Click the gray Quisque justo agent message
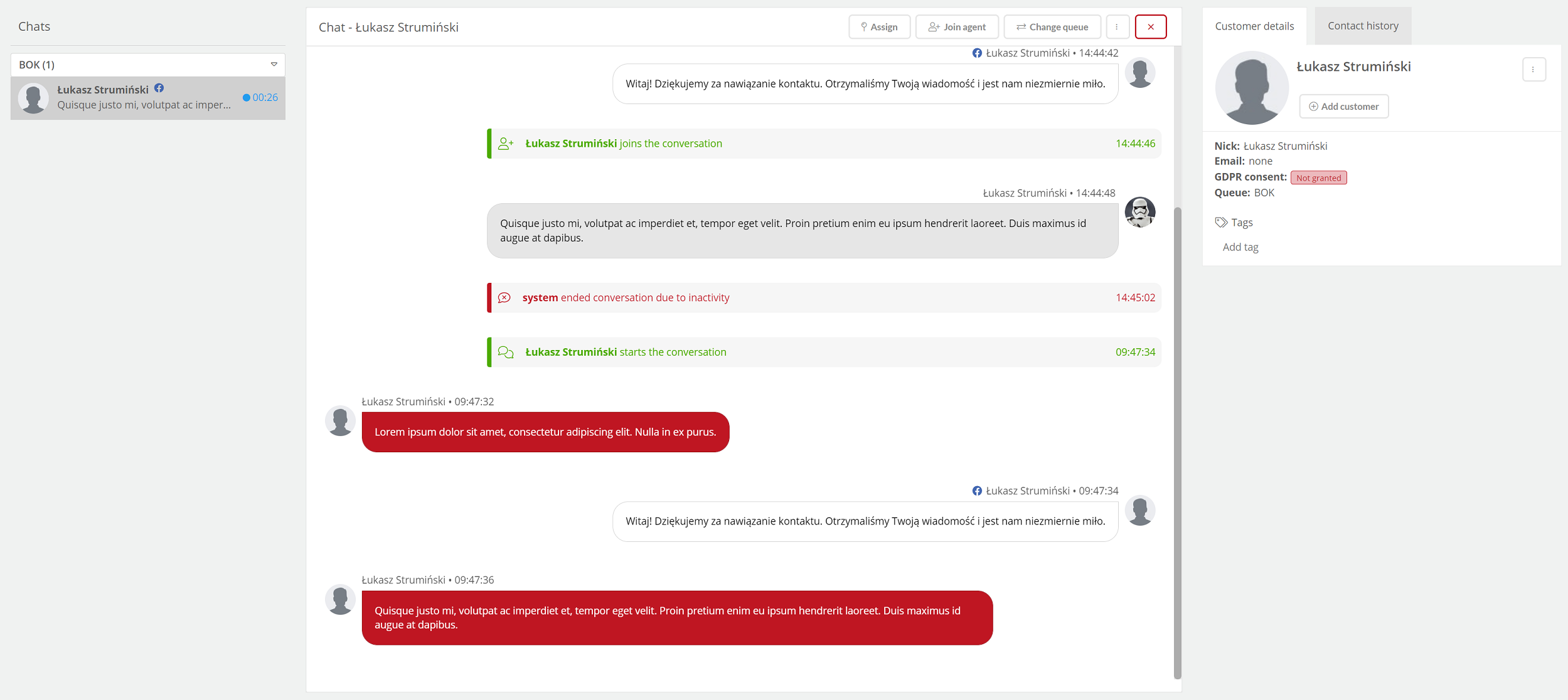Screen dimensions: 1568x700 tap(803, 231)
